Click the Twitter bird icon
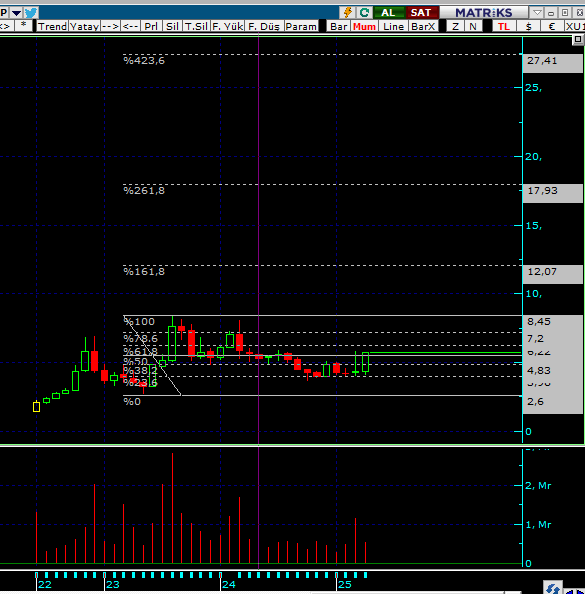Viewport: 585px width, 594px height. [x=31, y=13]
